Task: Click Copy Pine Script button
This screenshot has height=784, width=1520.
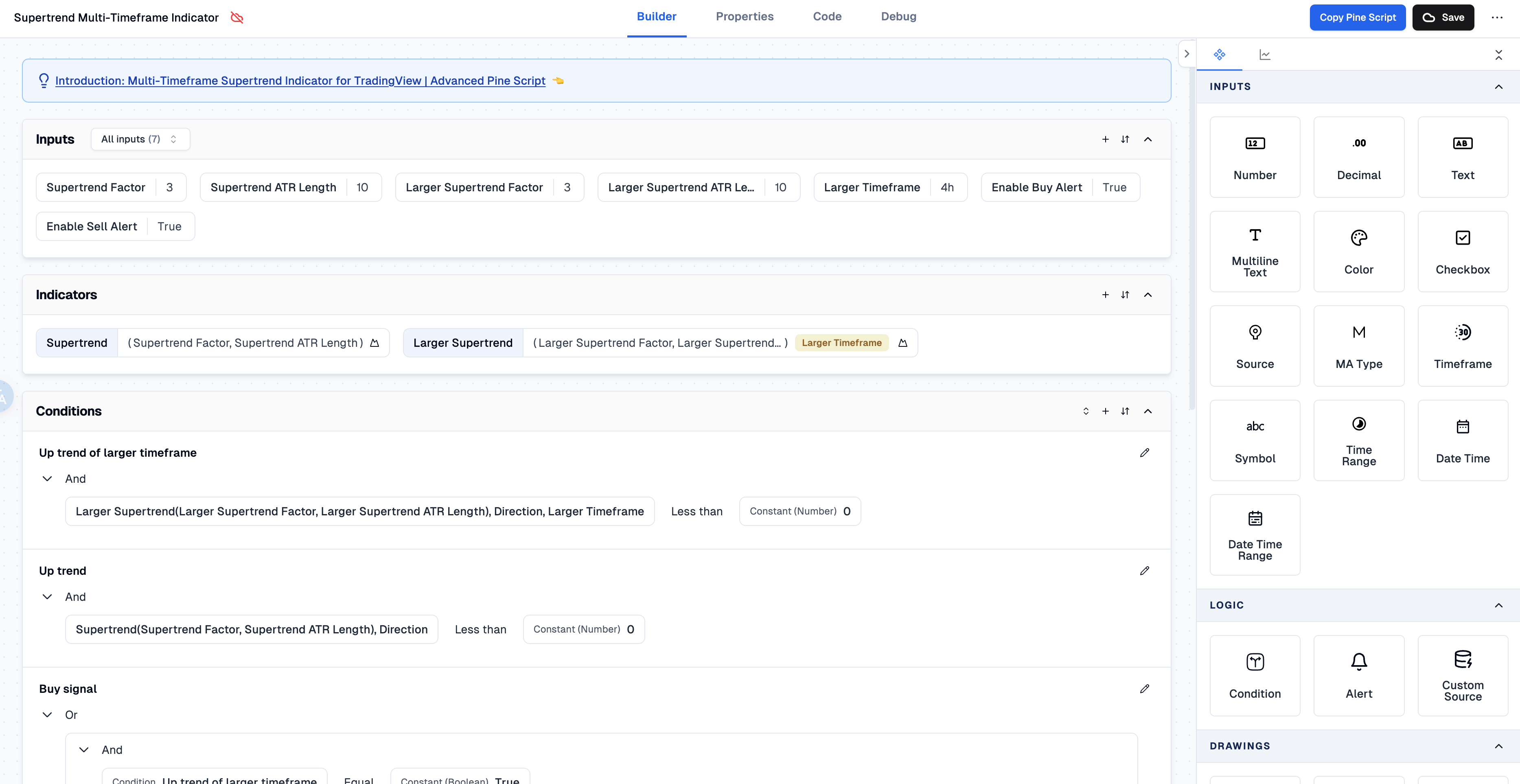Action: (x=1357, y=18)
